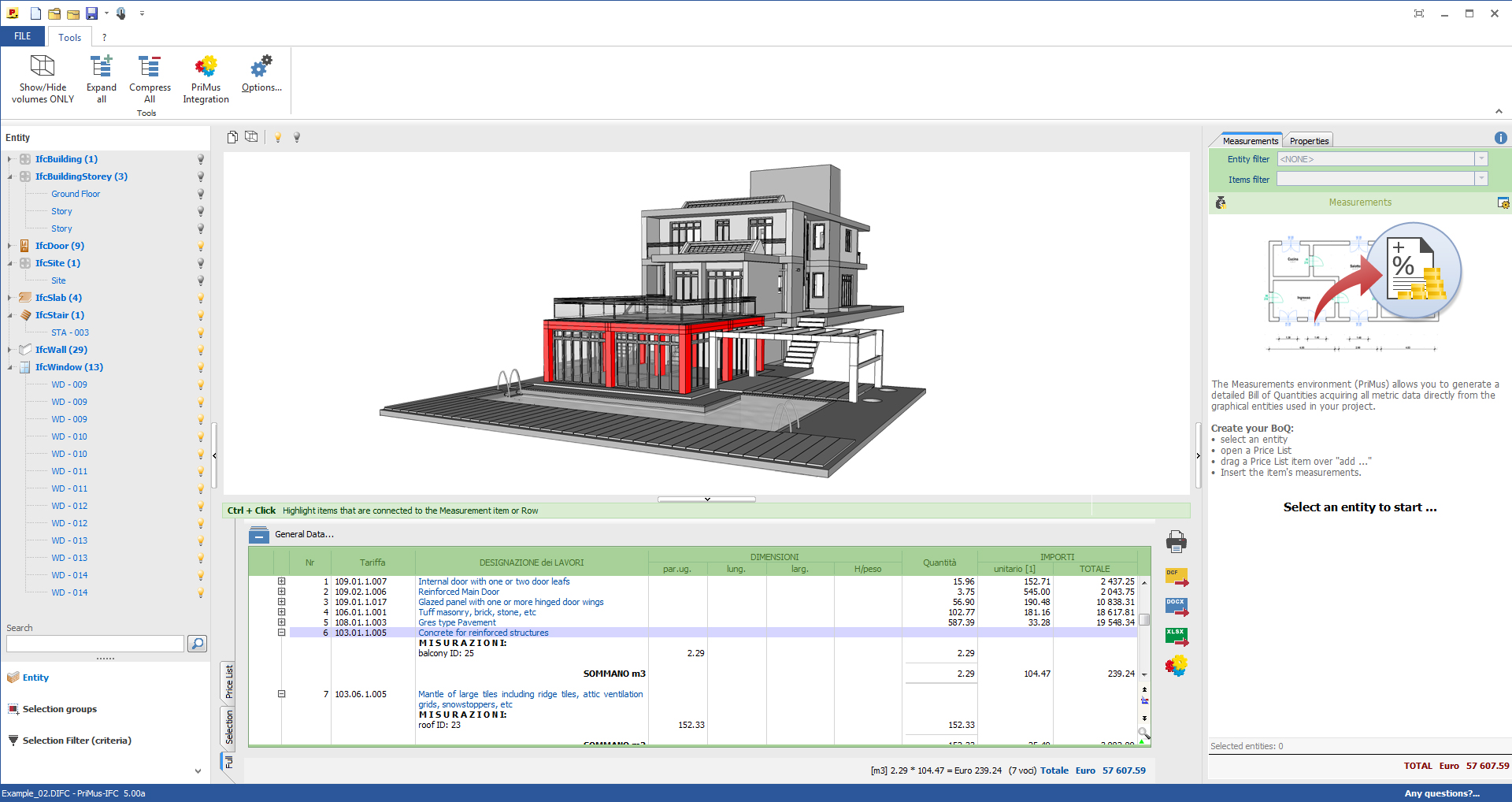Expand the IfcBuilding tree node
Viewport: 1512px width, 802px height.
(9, 159)
